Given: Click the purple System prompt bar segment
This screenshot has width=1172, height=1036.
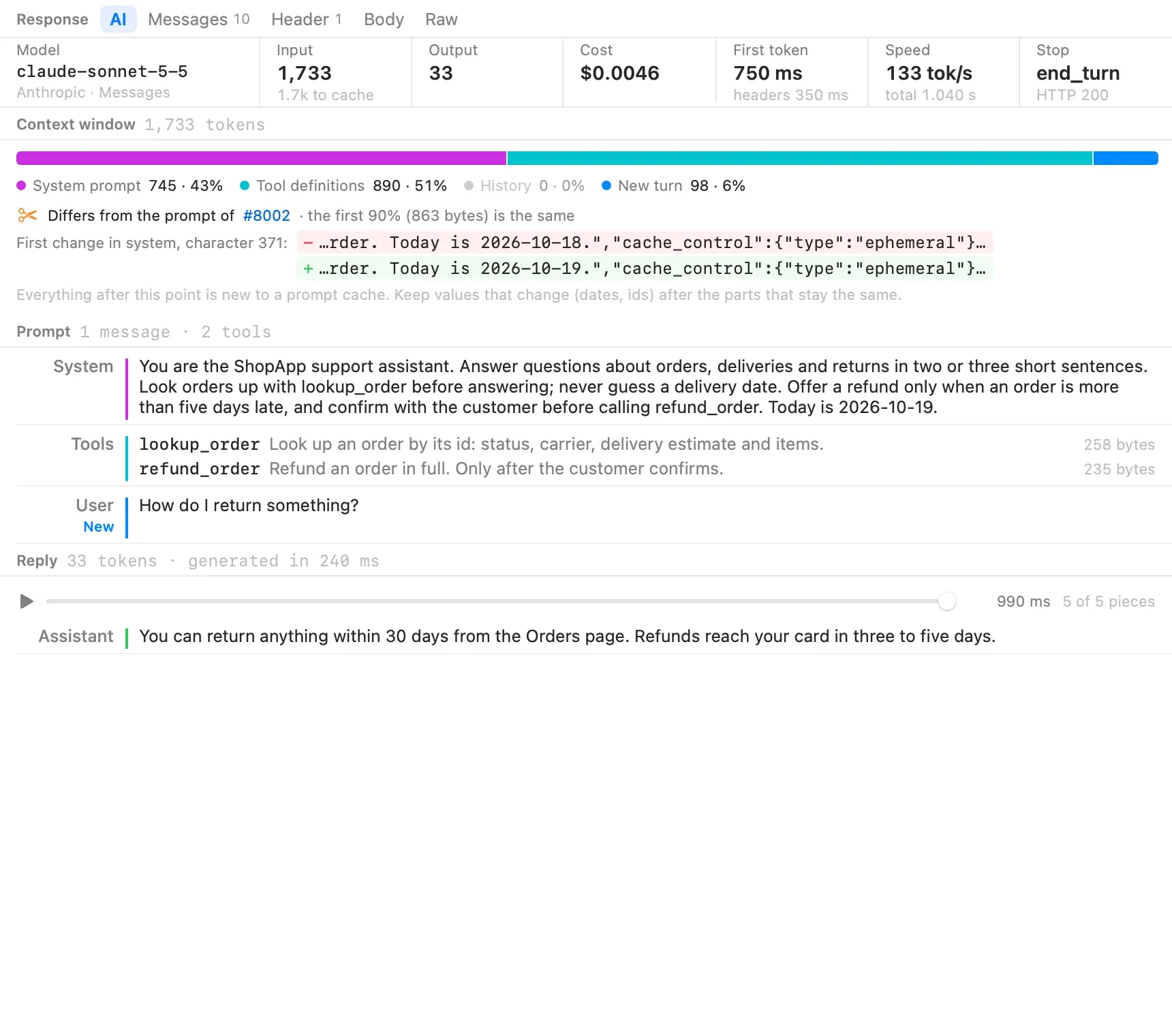Looking at the screenshot, I should pyautogui.click(x=261, y=158).
